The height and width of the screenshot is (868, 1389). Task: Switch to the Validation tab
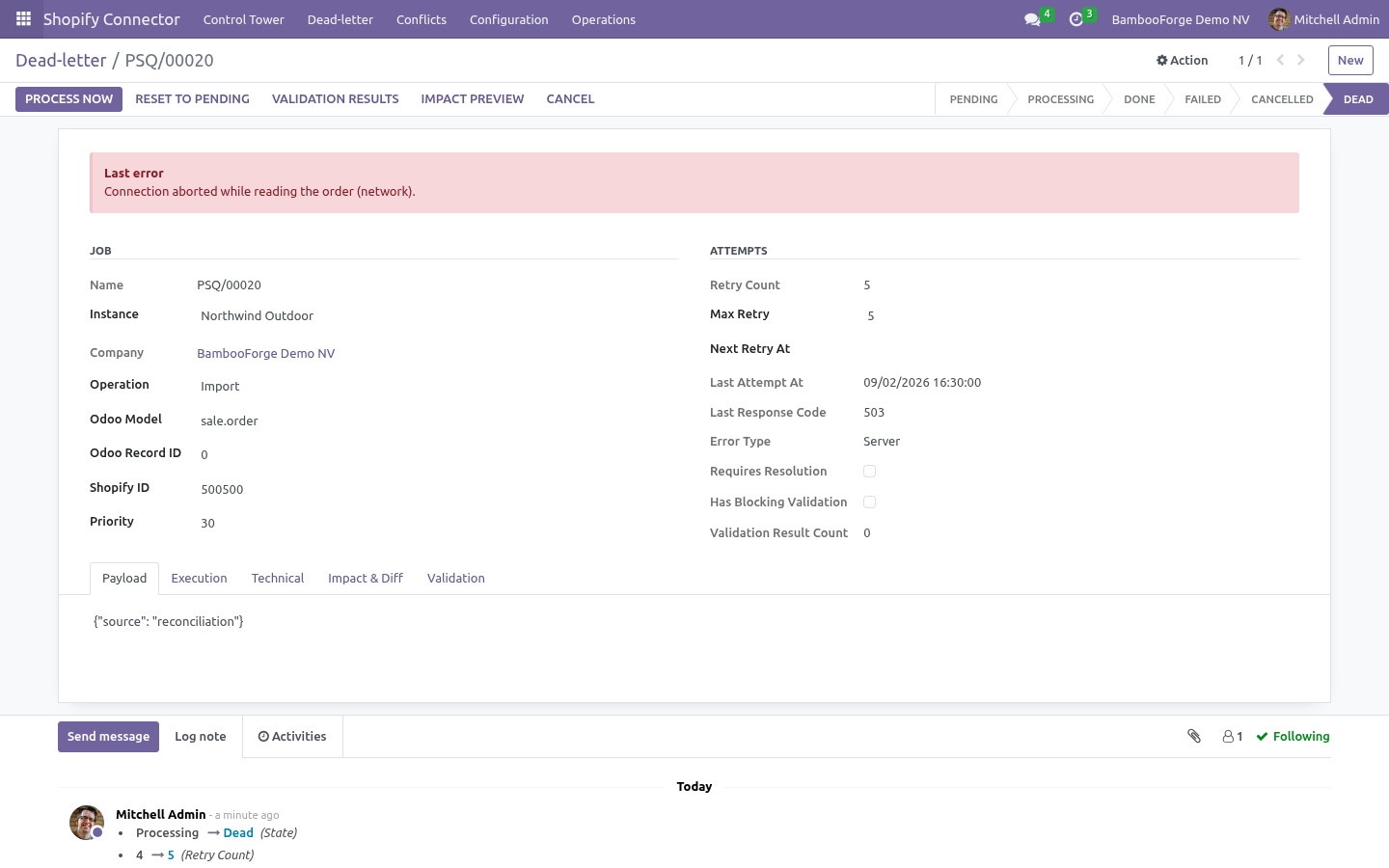pos(456,579)
